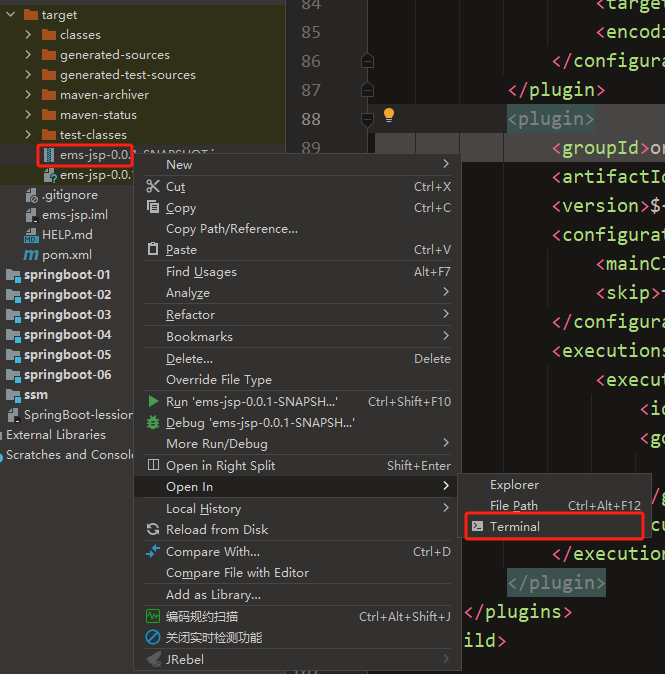Image resolution: width=665 pixels, height=674 pixels.
Task: Click the springboot-01 module folder icon
Action: [13, 275]
